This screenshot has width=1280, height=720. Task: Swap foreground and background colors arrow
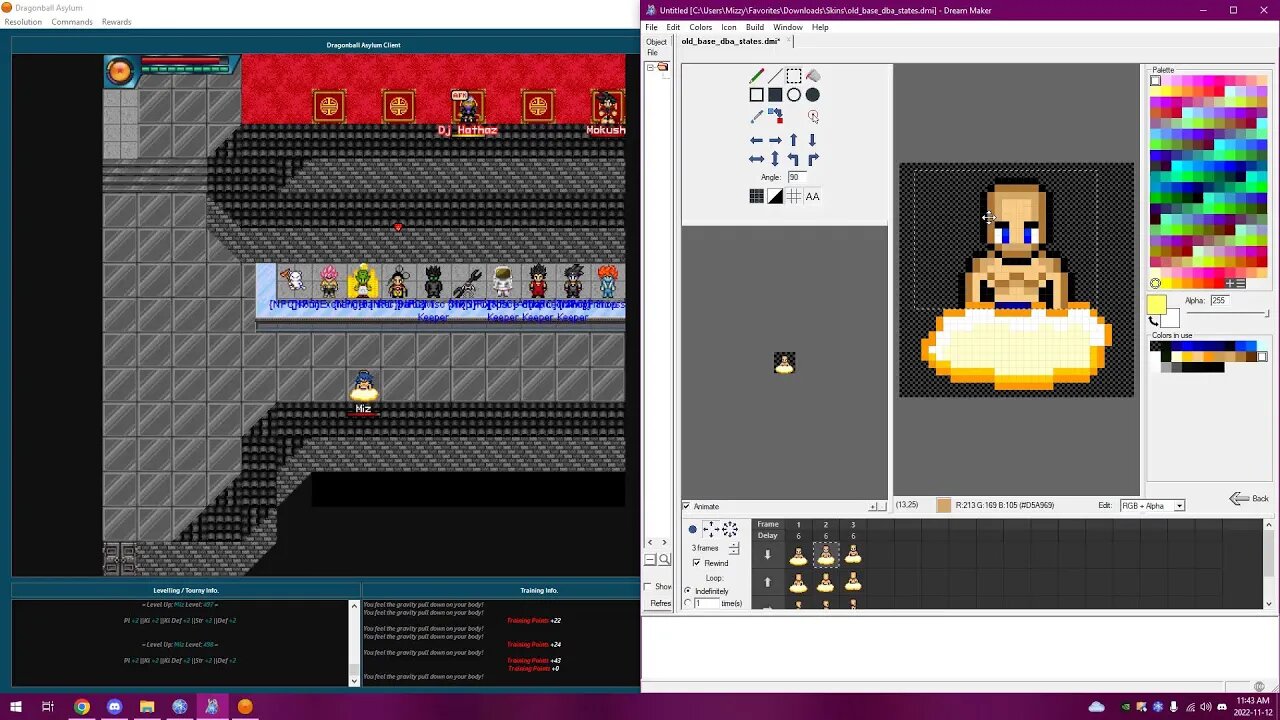coord(1153,321)
